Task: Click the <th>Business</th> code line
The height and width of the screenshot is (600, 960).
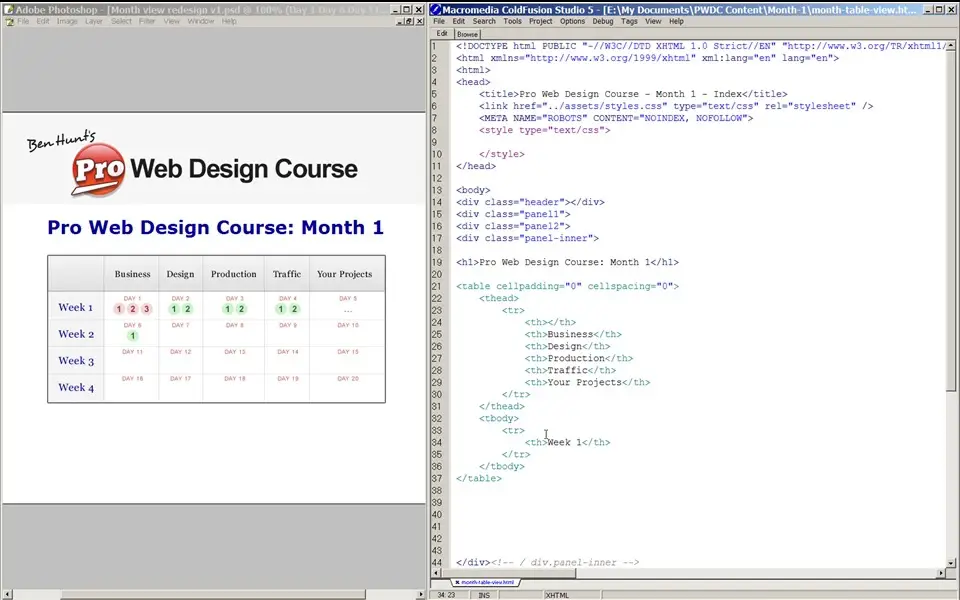Action: click(573, 334)
